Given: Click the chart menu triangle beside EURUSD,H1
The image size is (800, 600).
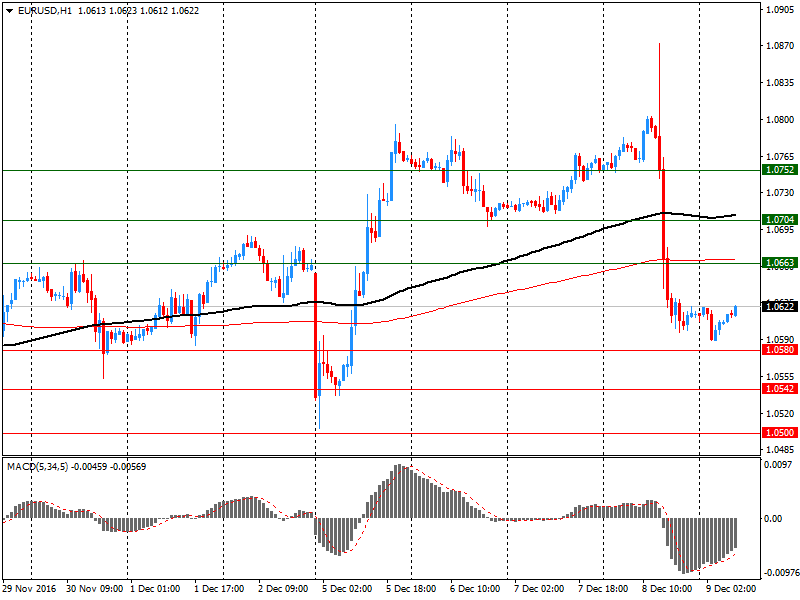Looking at the screenshot, I should pos(9,11).
